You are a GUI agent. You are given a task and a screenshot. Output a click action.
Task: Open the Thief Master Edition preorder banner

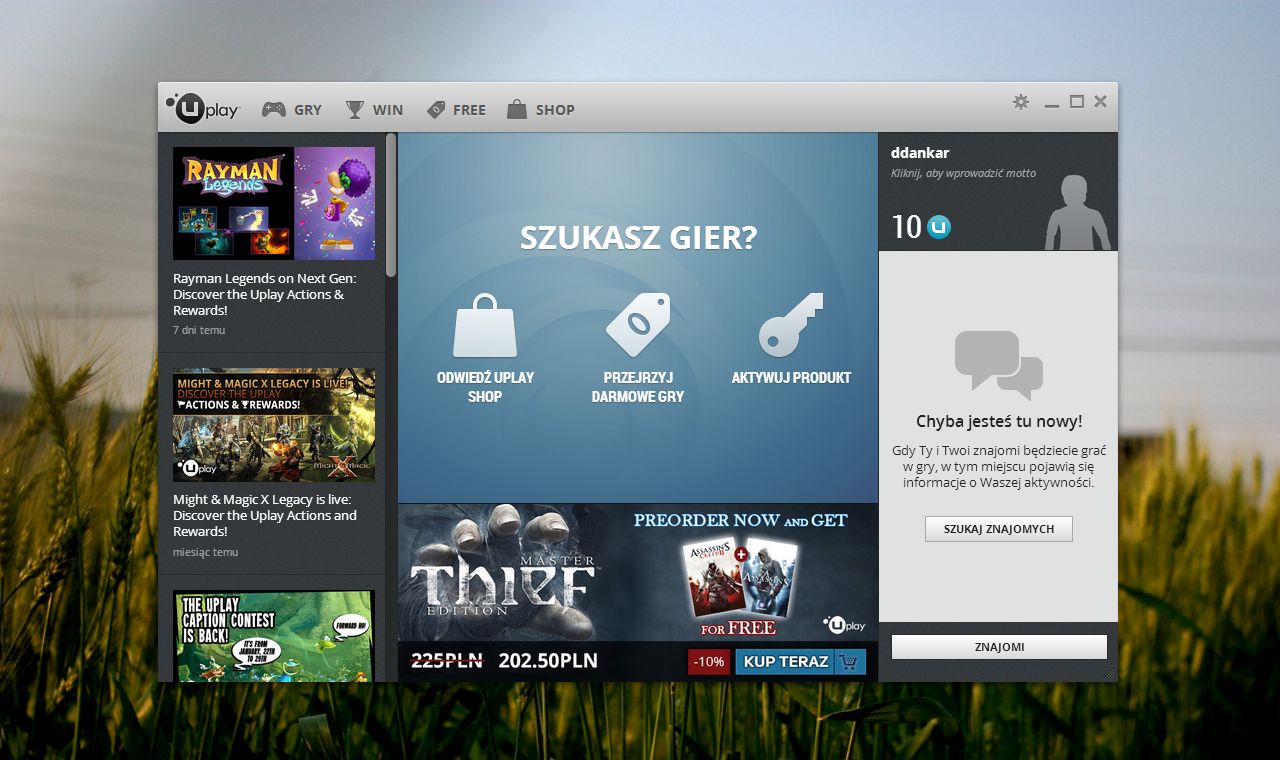point(638,572)
